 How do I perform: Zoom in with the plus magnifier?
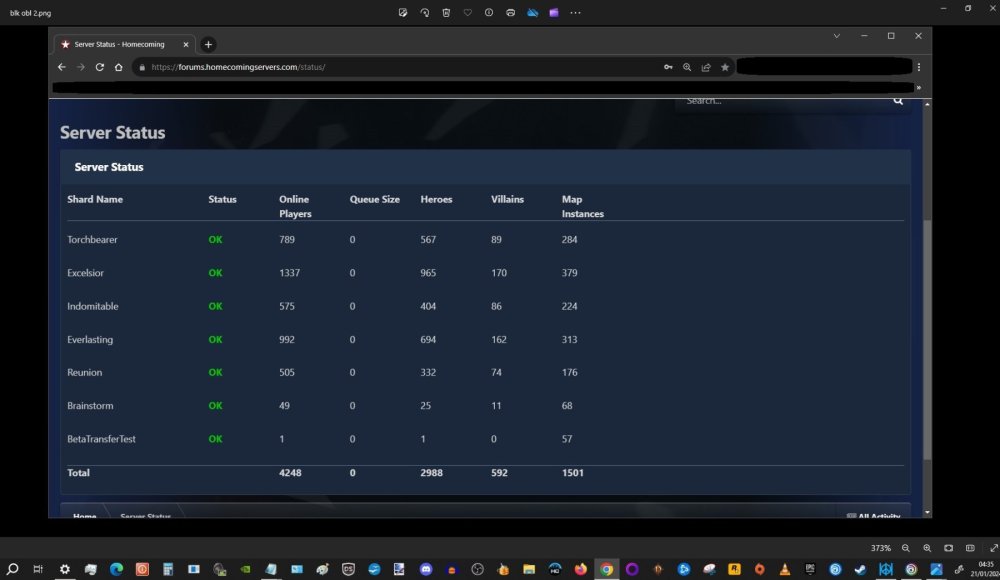[927, 548]
